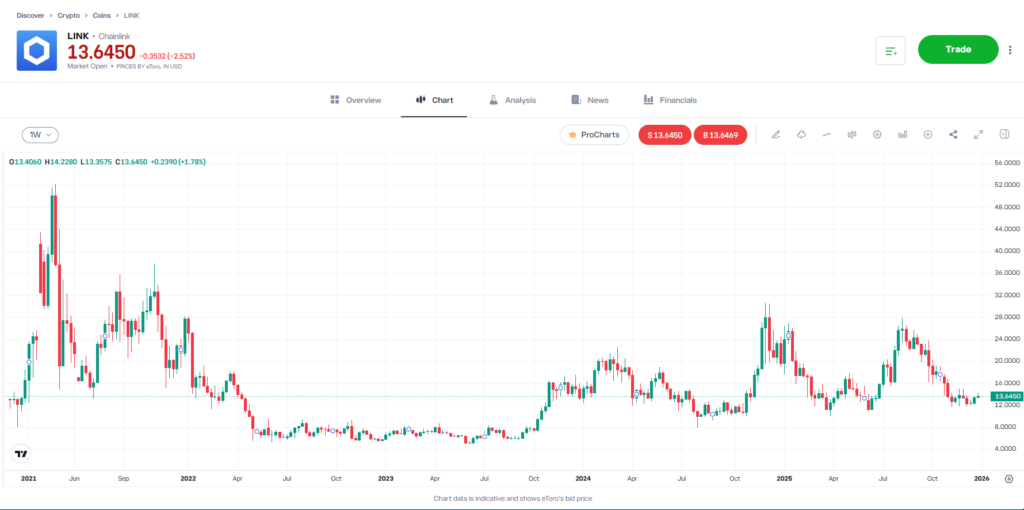Toggle the side panel layout icon

[x=1004, y=135]
